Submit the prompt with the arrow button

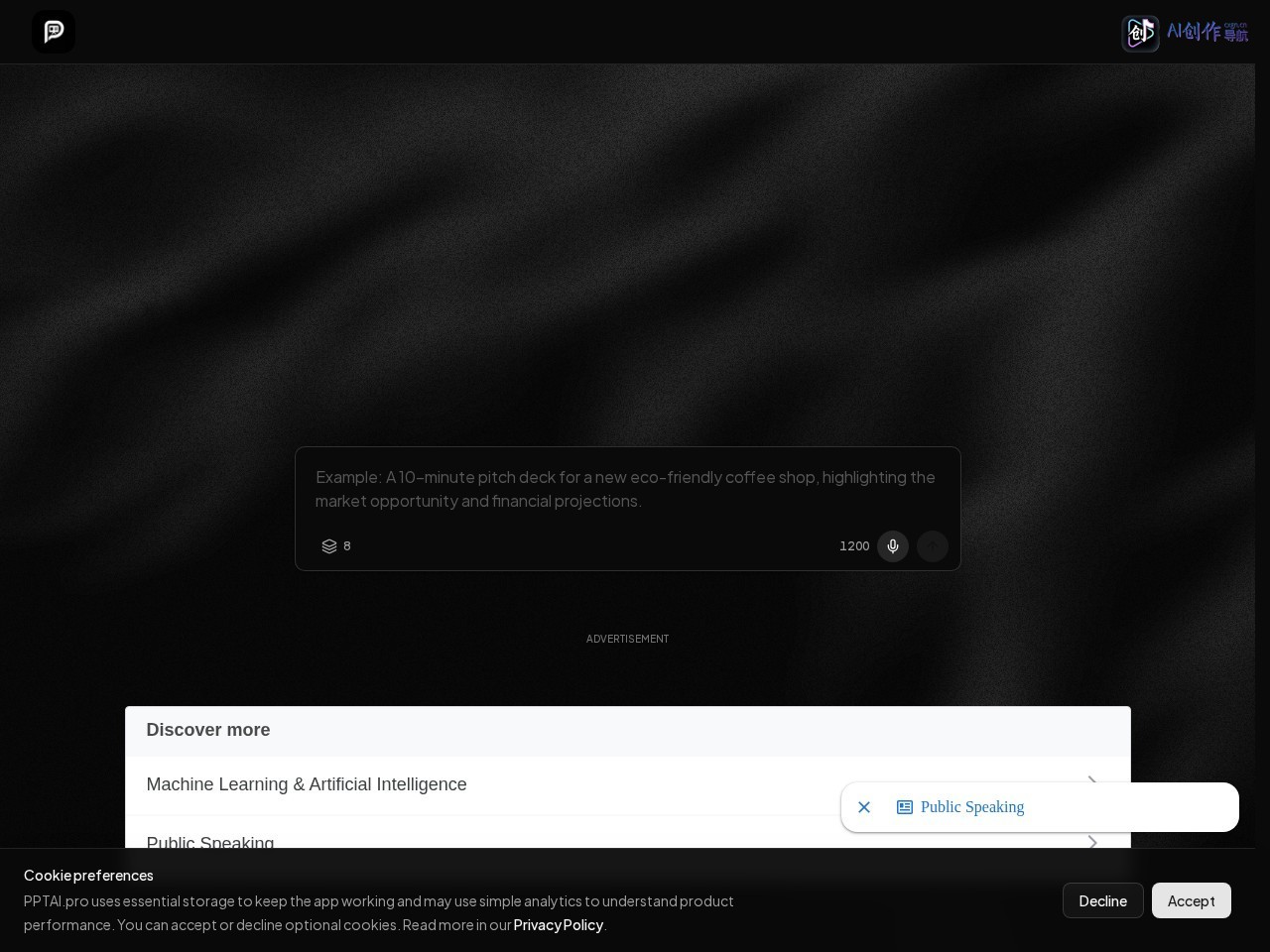pyautogui.click(x=933, y=546)
